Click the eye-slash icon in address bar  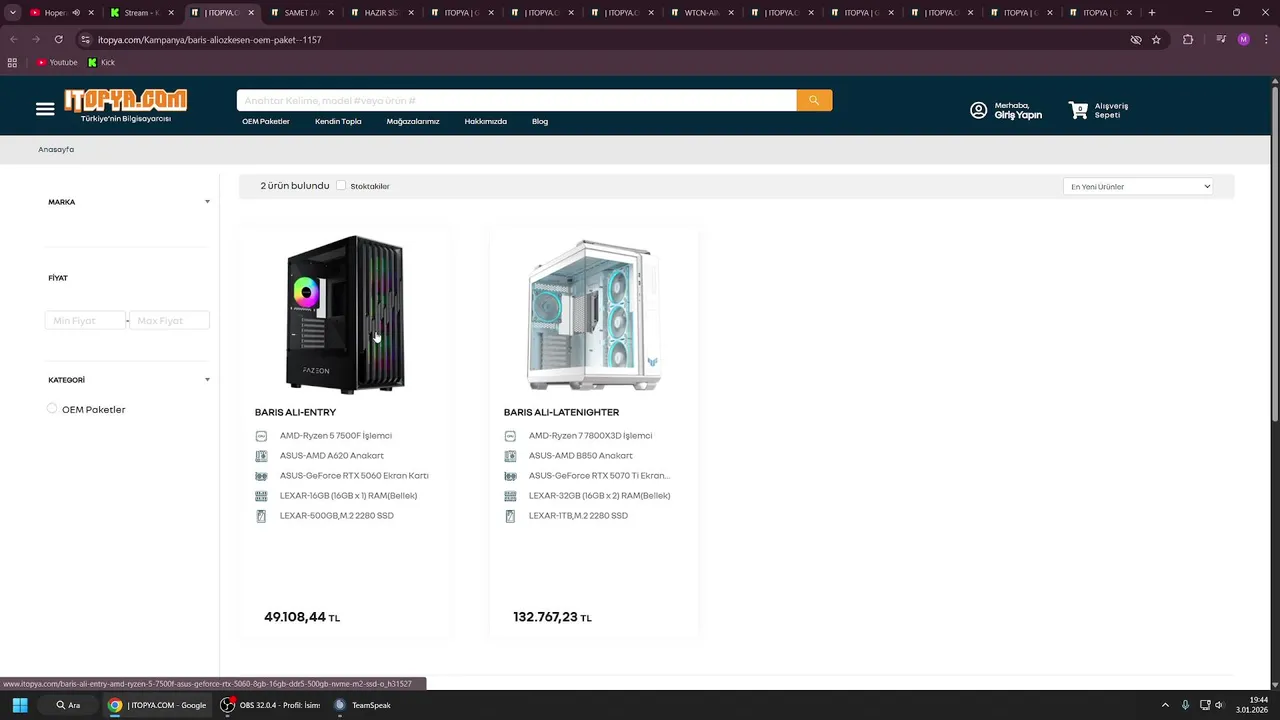click(x=1135, y=39)
